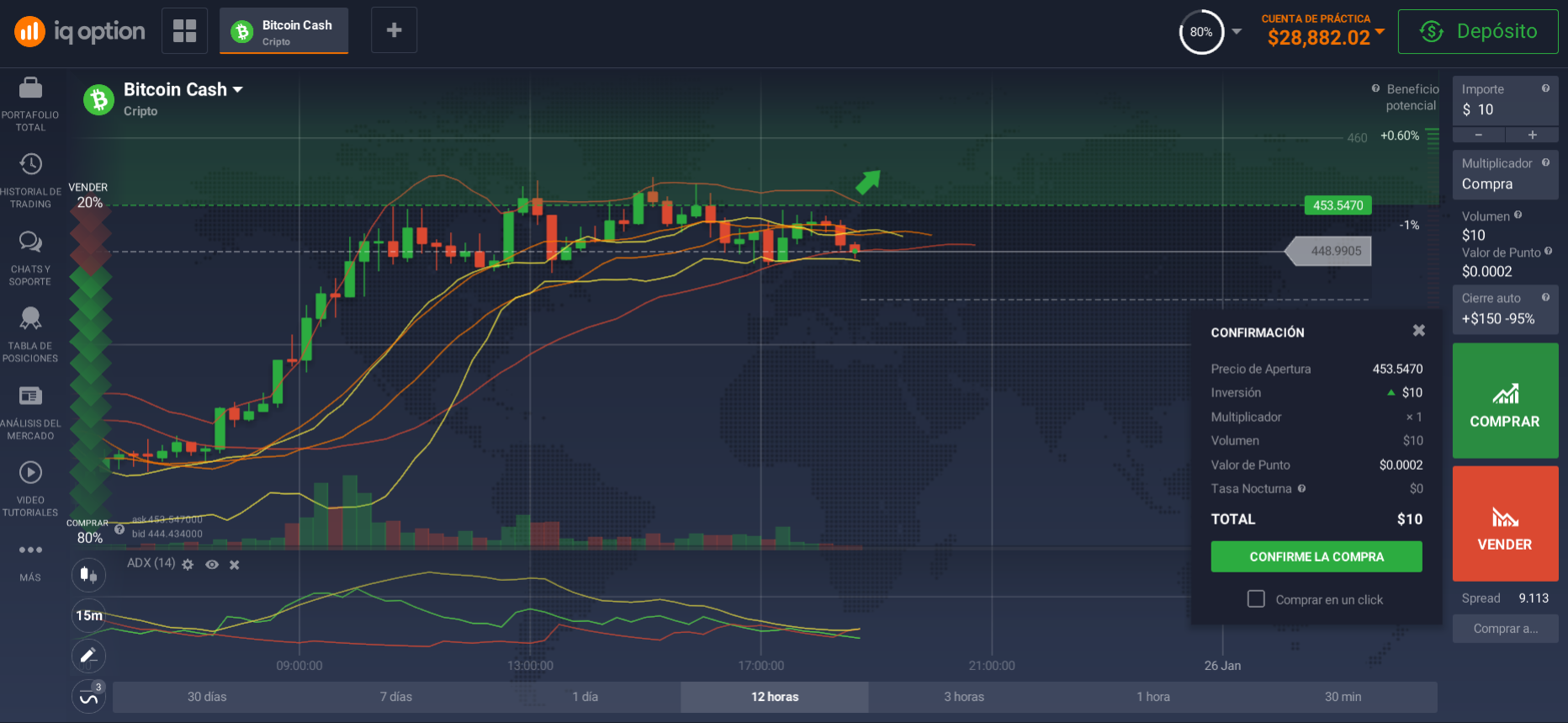Viewport: 1568px width, 723px height.
Task: Open Análisis del Mercado icon
Action: [x=30, y=396]
